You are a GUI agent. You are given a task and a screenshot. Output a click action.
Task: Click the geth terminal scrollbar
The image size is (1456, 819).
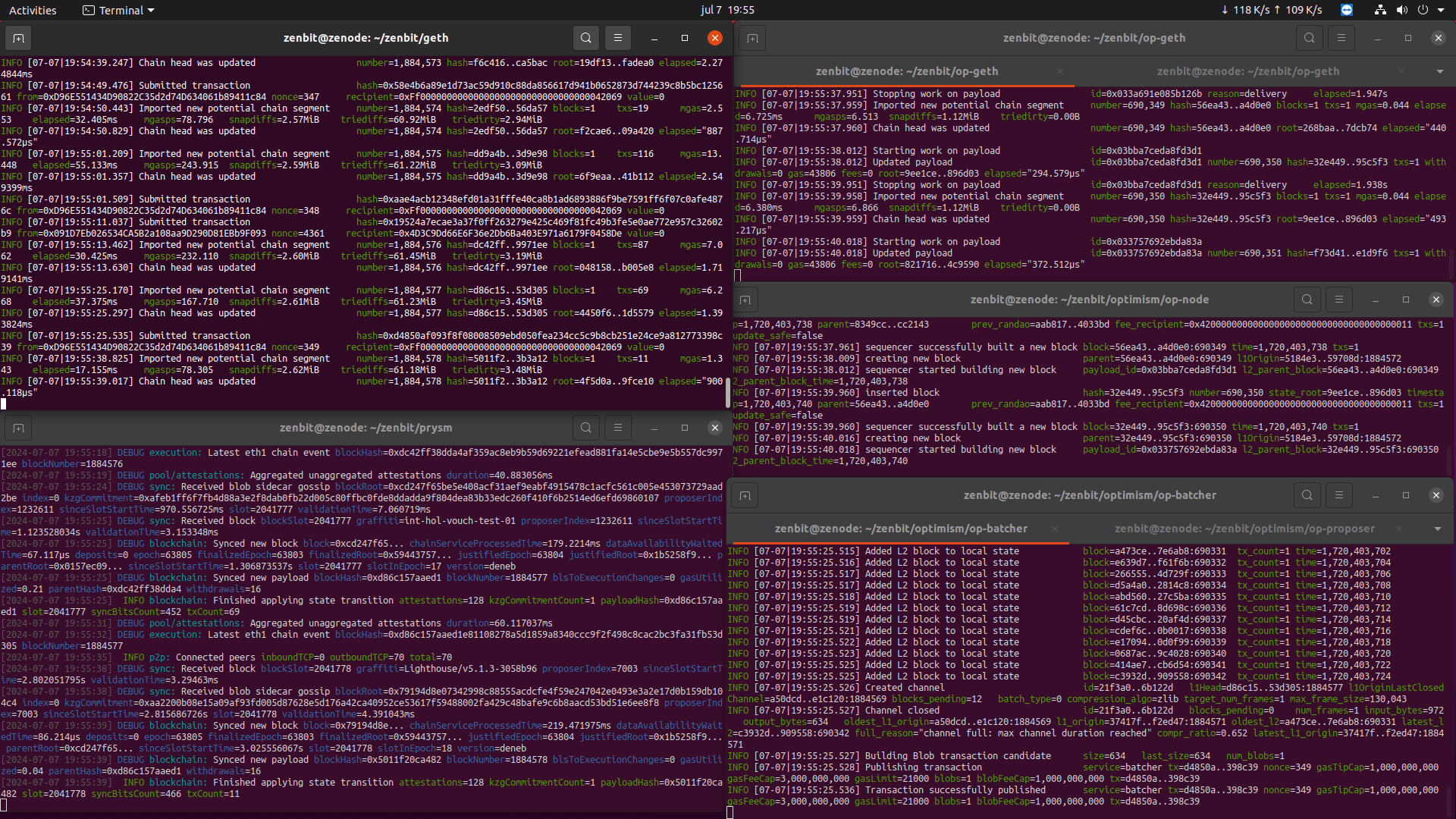pyautogui.click(x=728, y=391)
